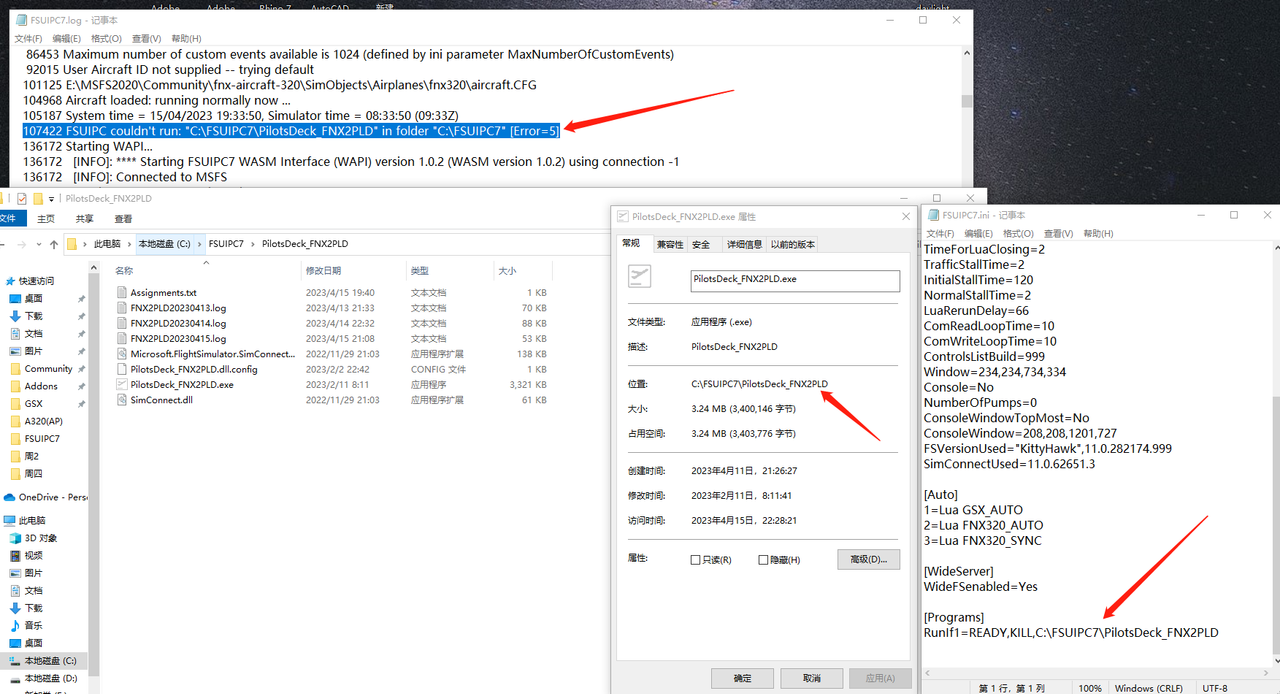The width and height of the screenshot is (1280, 694).
Task: Sort files by 大小 column
Action: (x=507, y=271)
